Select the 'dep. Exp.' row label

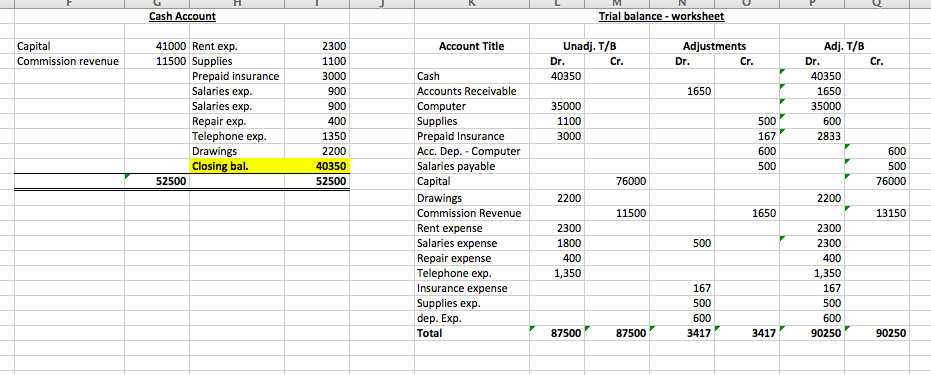[x=471, y=318]
